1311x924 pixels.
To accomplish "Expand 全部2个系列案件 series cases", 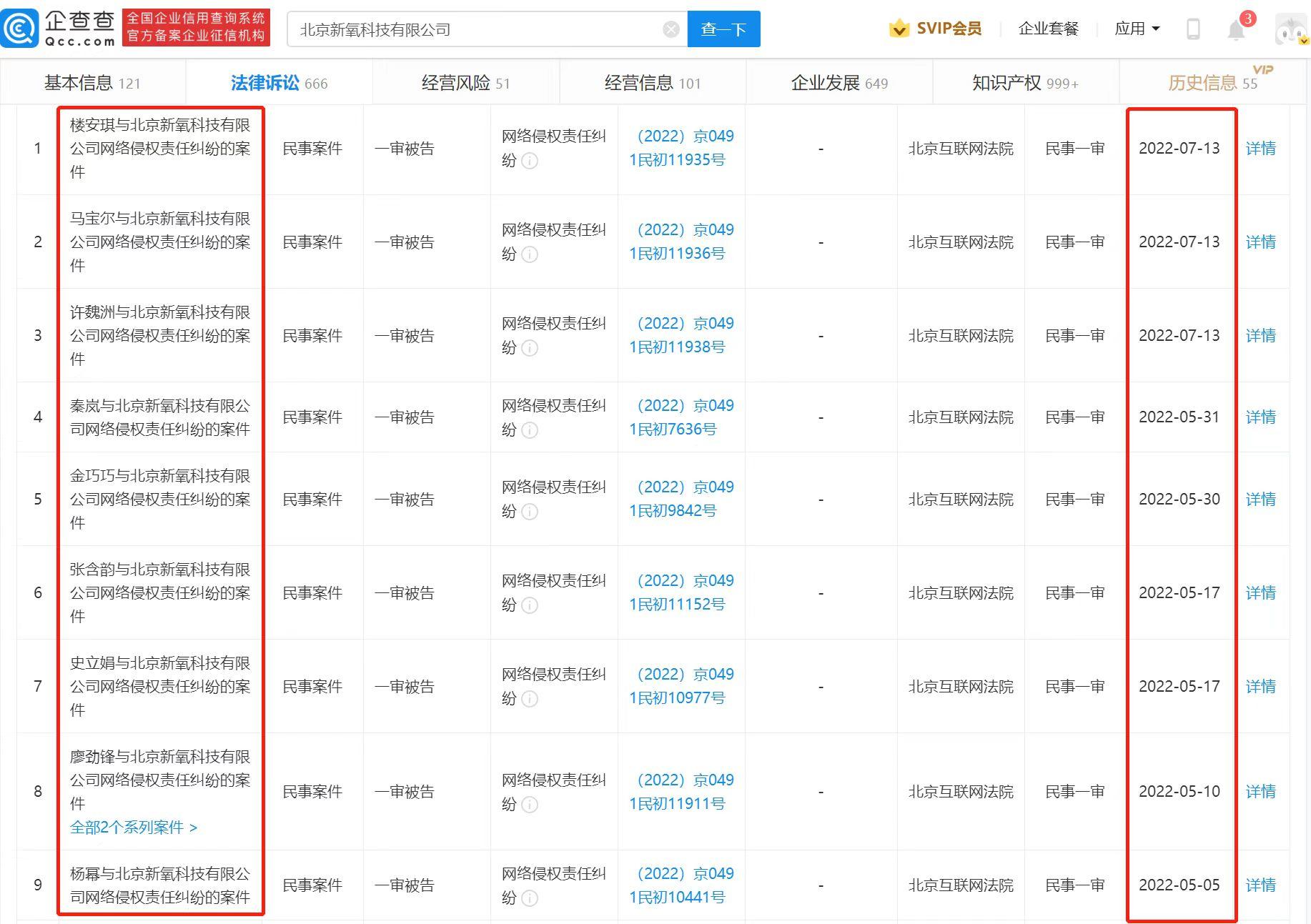I will (134, 828).
